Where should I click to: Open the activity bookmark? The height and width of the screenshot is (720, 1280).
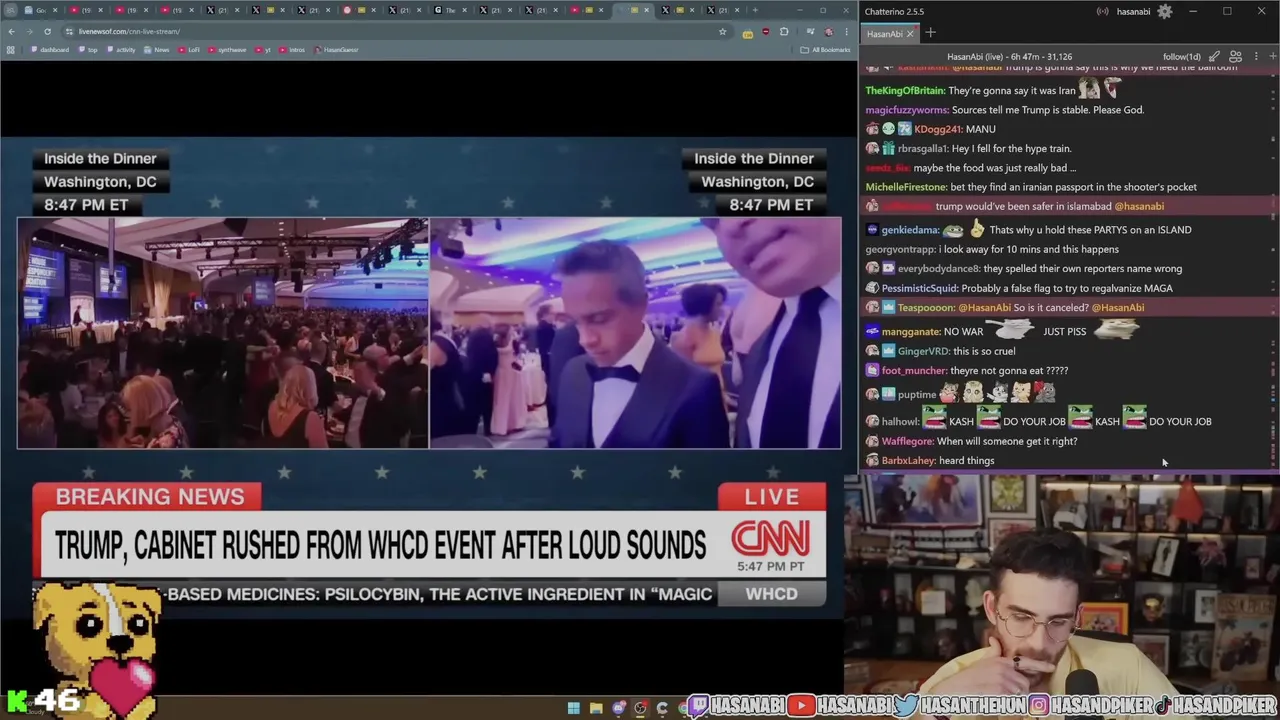click(x=121, y=50)
